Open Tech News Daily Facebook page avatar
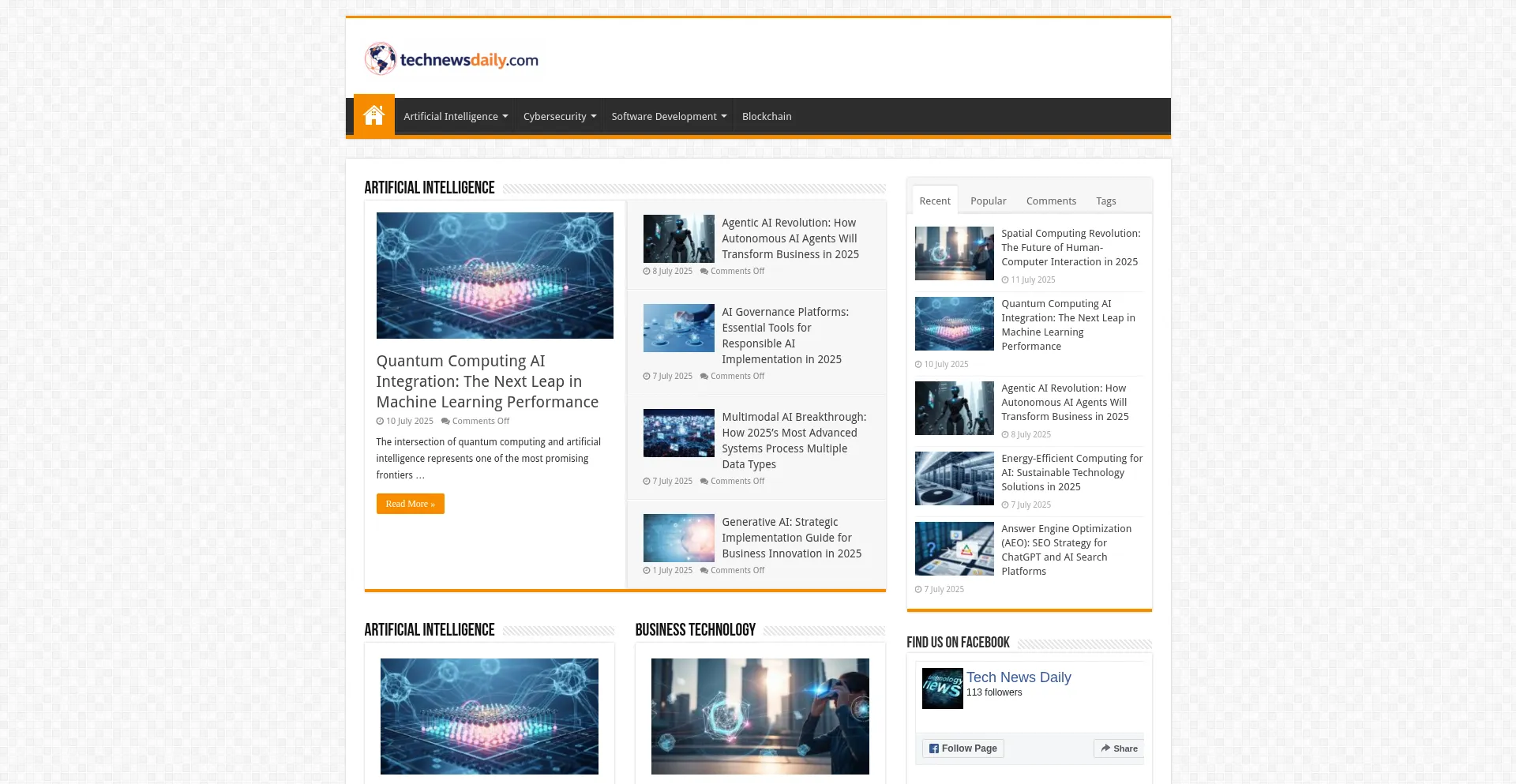 tap(943, 688)
